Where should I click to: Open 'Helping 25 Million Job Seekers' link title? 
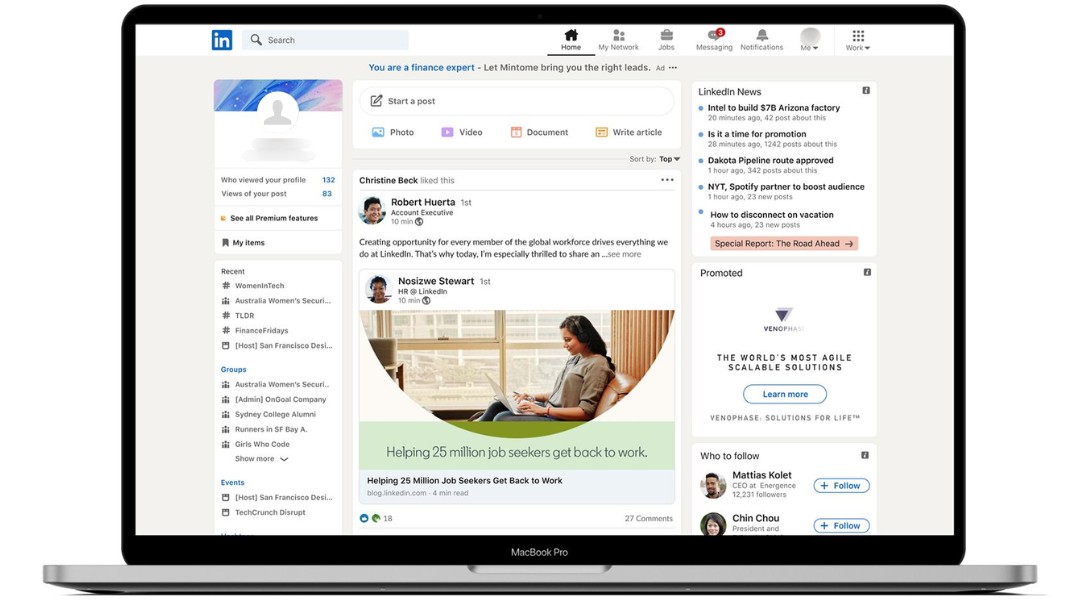click(x=464, y=481)
